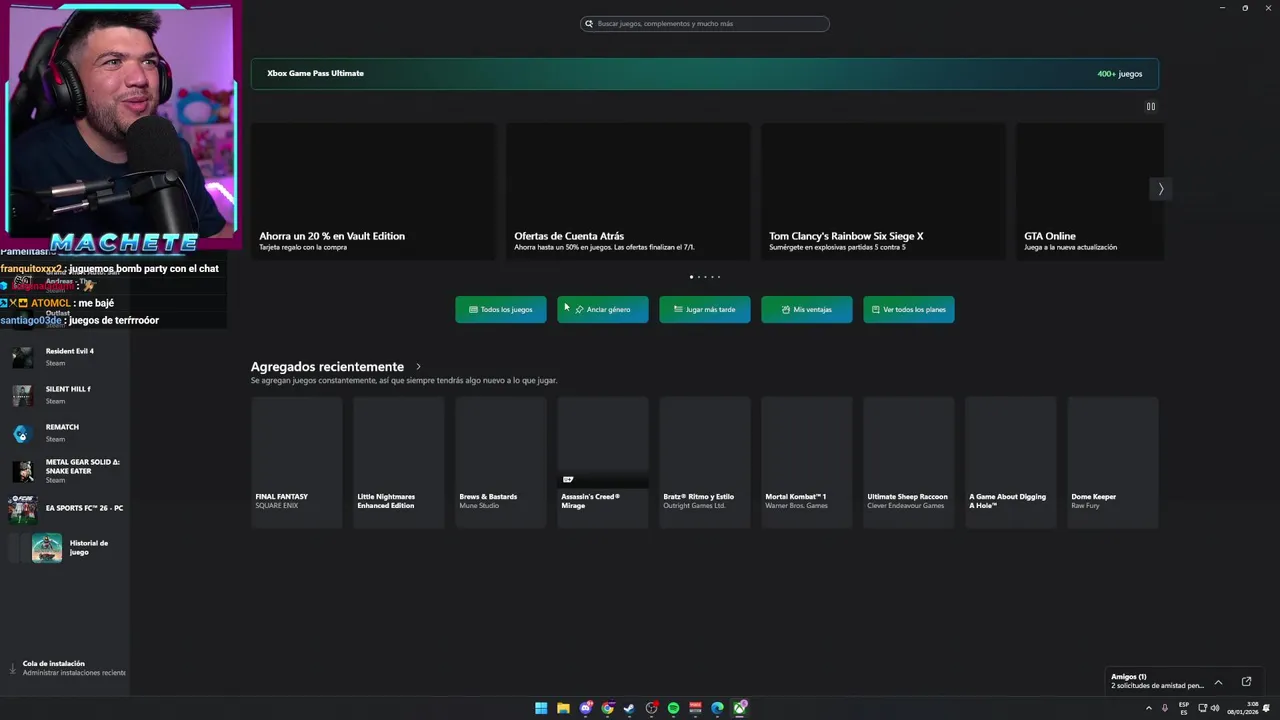Open the FINAL FANTASY game tile
This screenshot has width=1280, height=720.
[x=297, y=462]
